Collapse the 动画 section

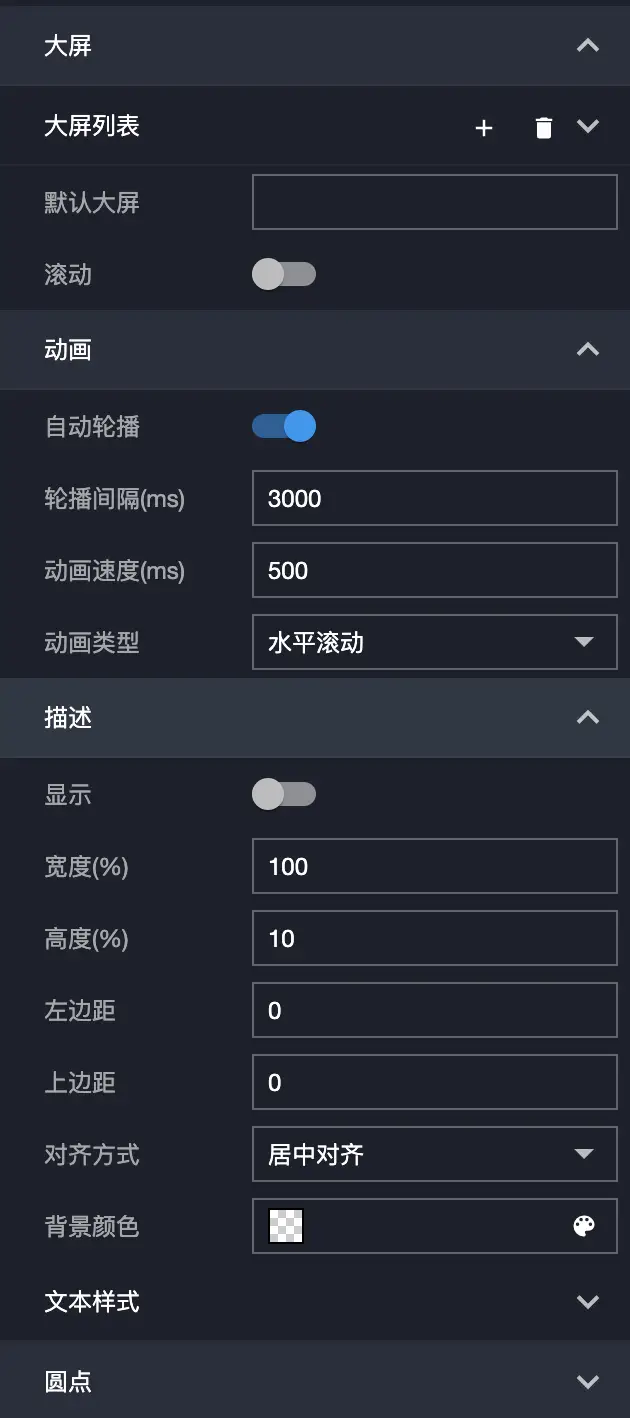[588, 350]
